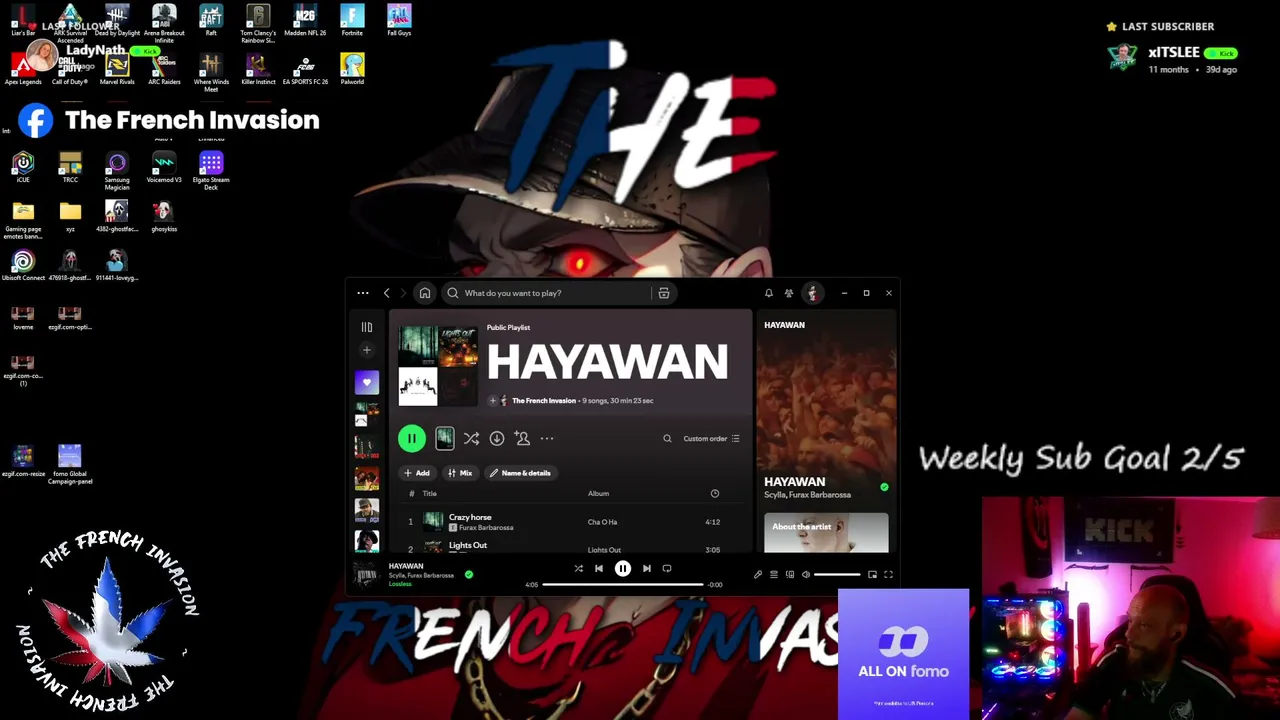Open the EA SPORTS FC 26 desktop shortcut
1280x720 pixels.
coord(305,70)
